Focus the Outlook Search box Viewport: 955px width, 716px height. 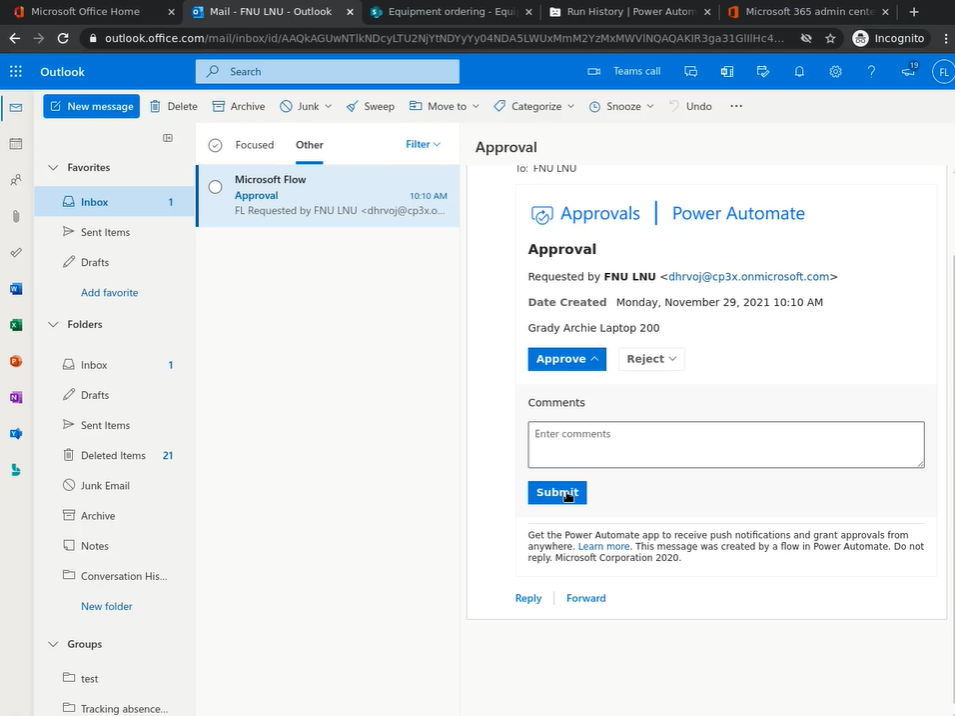pyautogui.click(x=327, y=71)
